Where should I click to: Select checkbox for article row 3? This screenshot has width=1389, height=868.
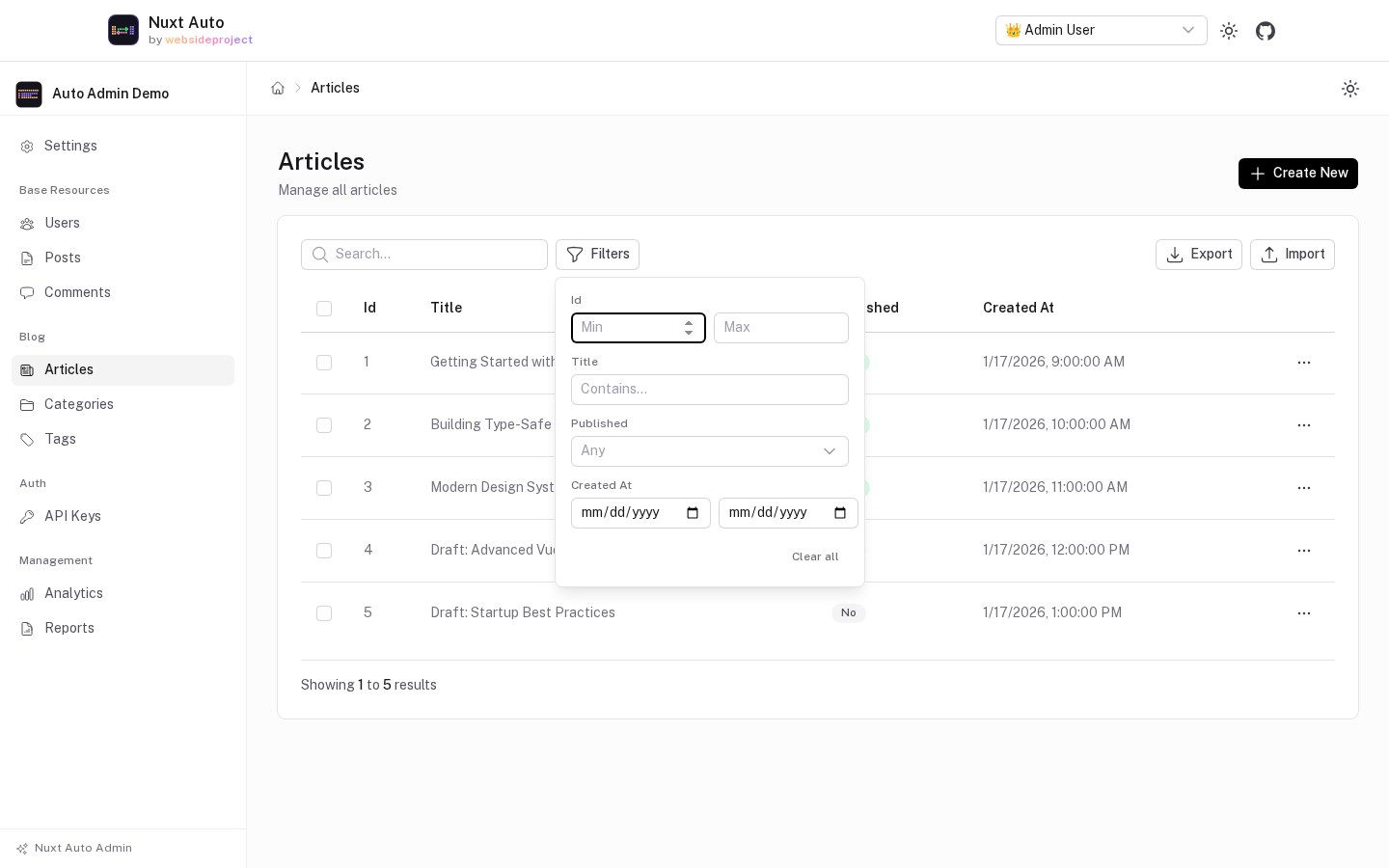pyautogui.click(x=324, y=488)
